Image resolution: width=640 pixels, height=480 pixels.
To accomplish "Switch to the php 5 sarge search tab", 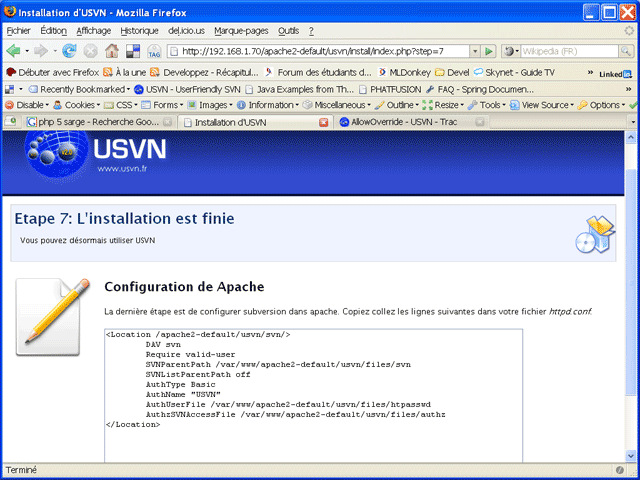I will point(90,122).
